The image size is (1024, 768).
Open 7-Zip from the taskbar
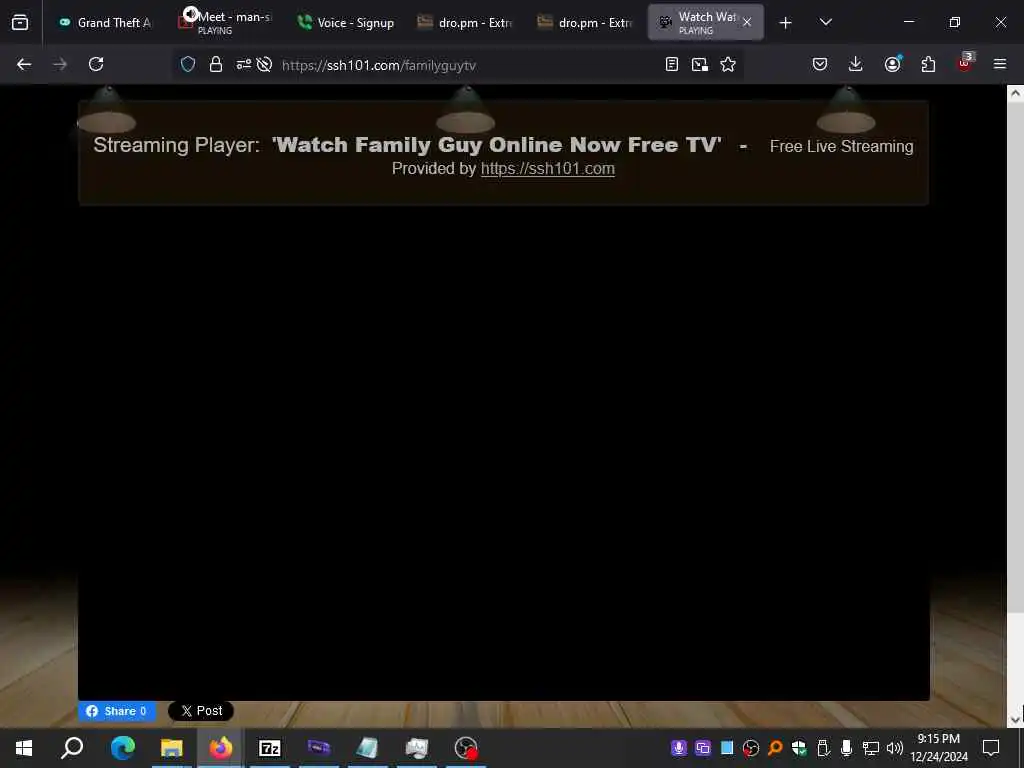pyautogui.click(x=269, y=748)
